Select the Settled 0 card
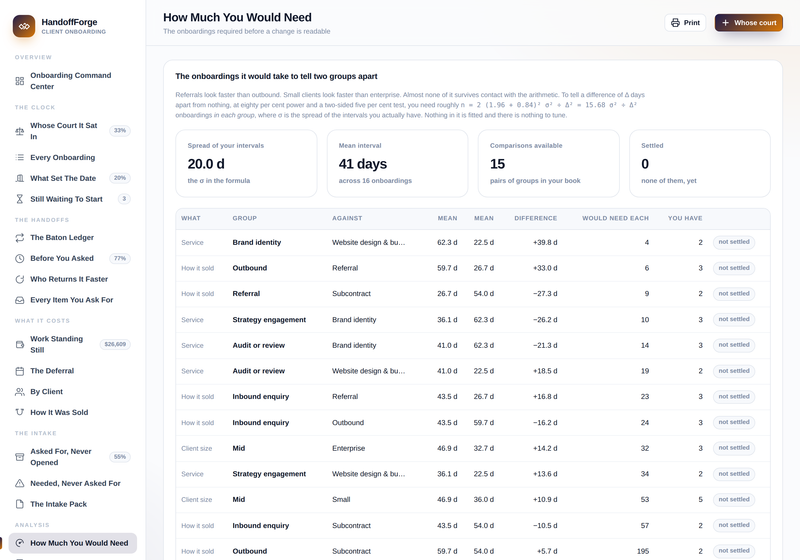Viewport: 800px width, 560px height. [700, 163]
